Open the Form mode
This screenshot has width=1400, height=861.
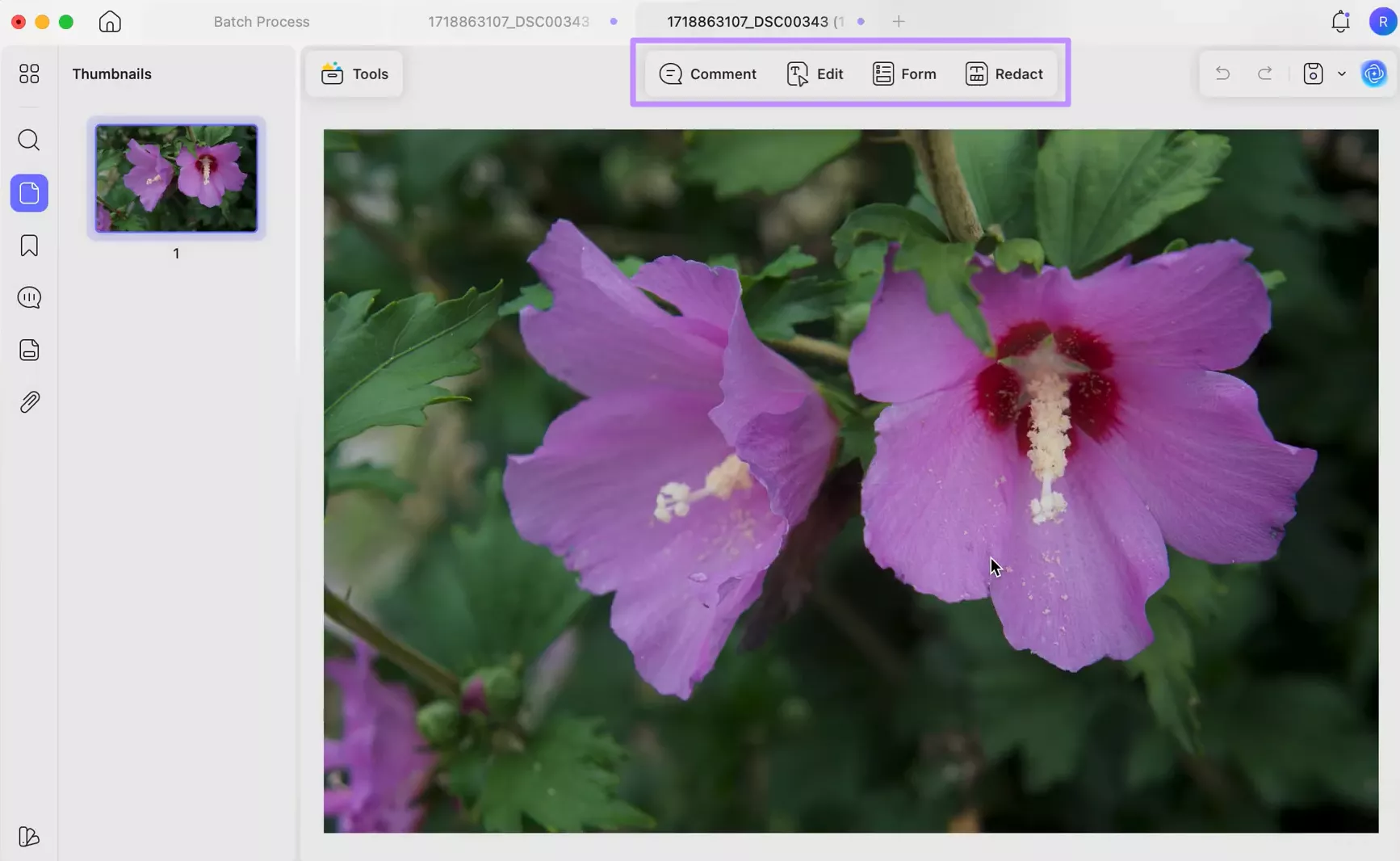pos(904,74)
